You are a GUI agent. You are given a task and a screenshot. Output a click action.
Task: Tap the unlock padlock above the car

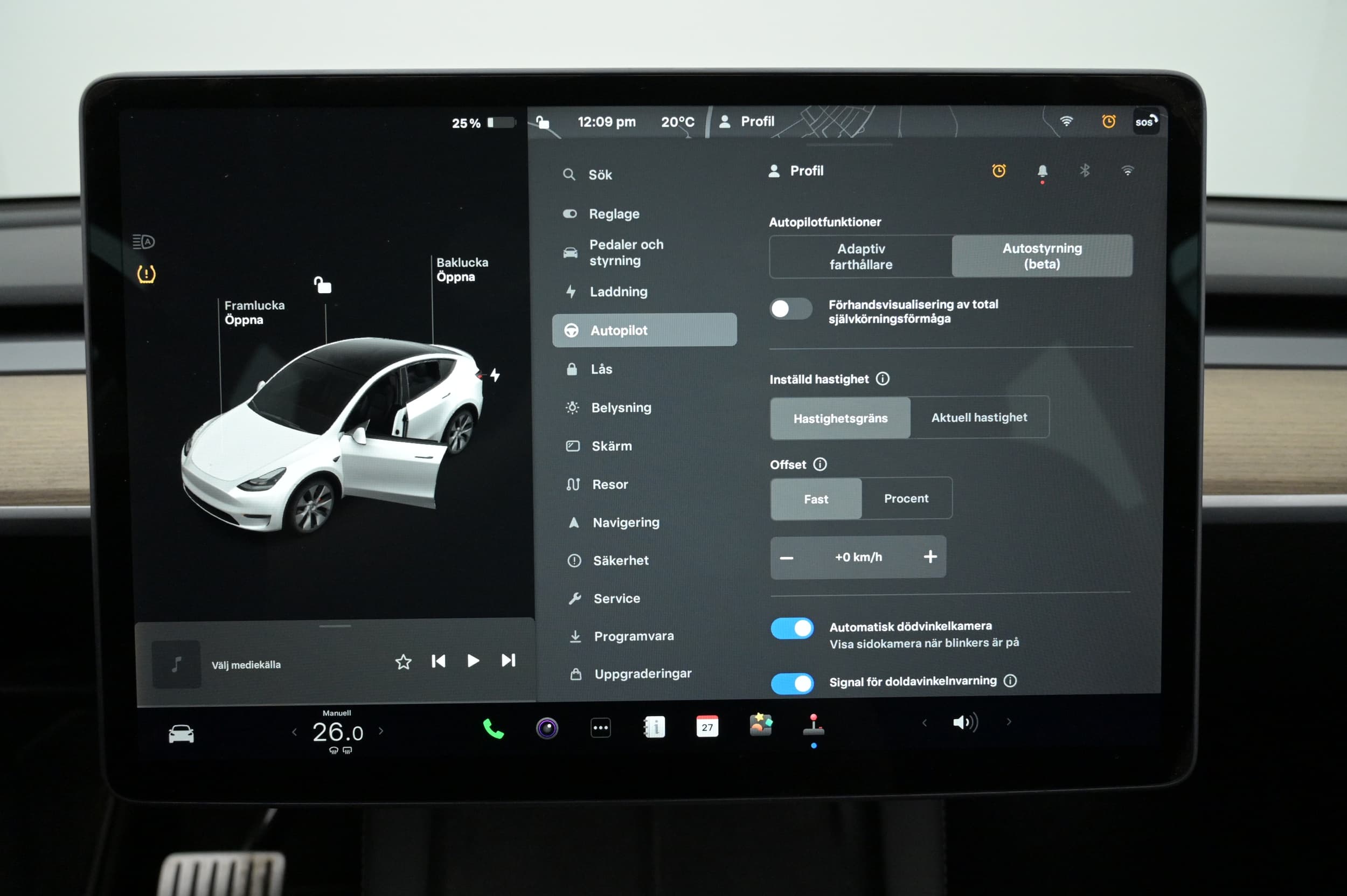322,284
